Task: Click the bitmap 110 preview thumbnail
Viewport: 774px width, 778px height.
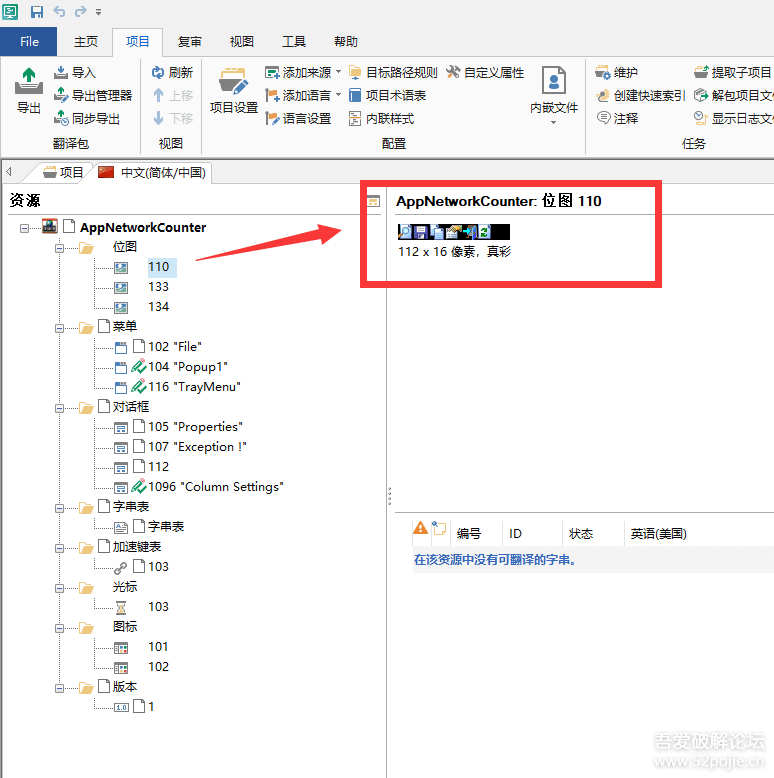Action: coord(453,232)
